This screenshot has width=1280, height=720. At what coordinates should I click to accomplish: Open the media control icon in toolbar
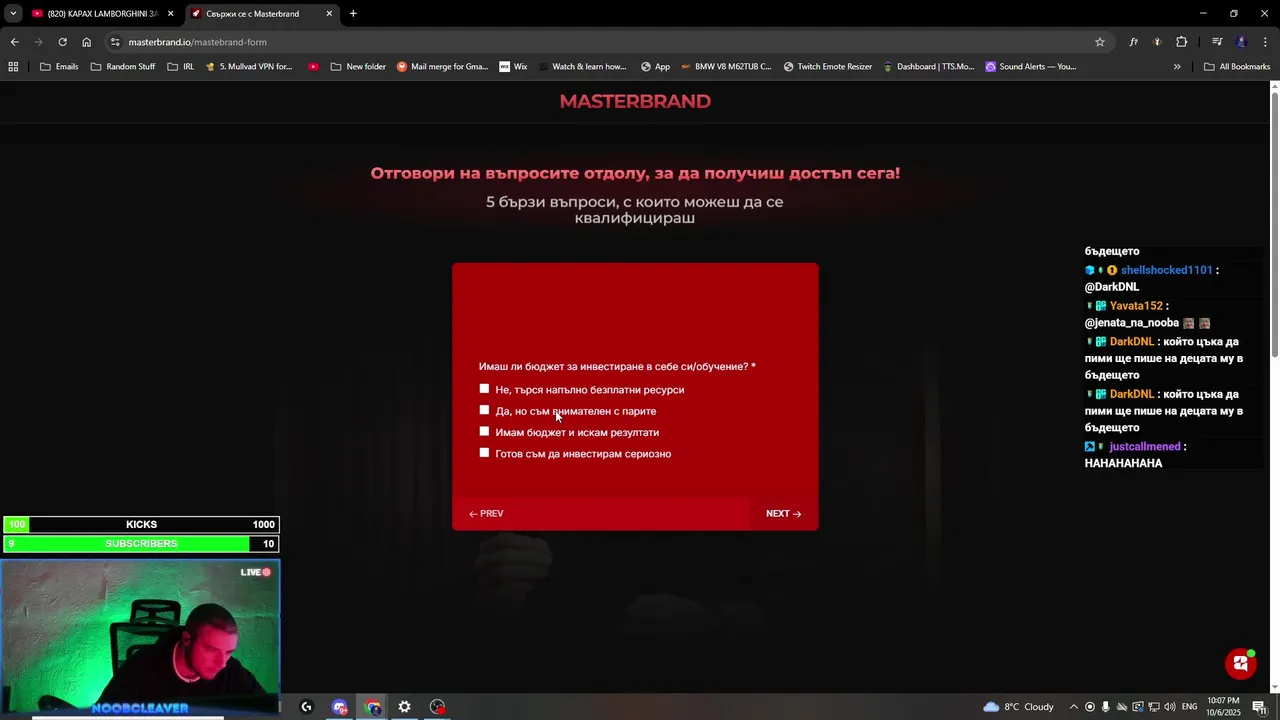pos(1217,42)
